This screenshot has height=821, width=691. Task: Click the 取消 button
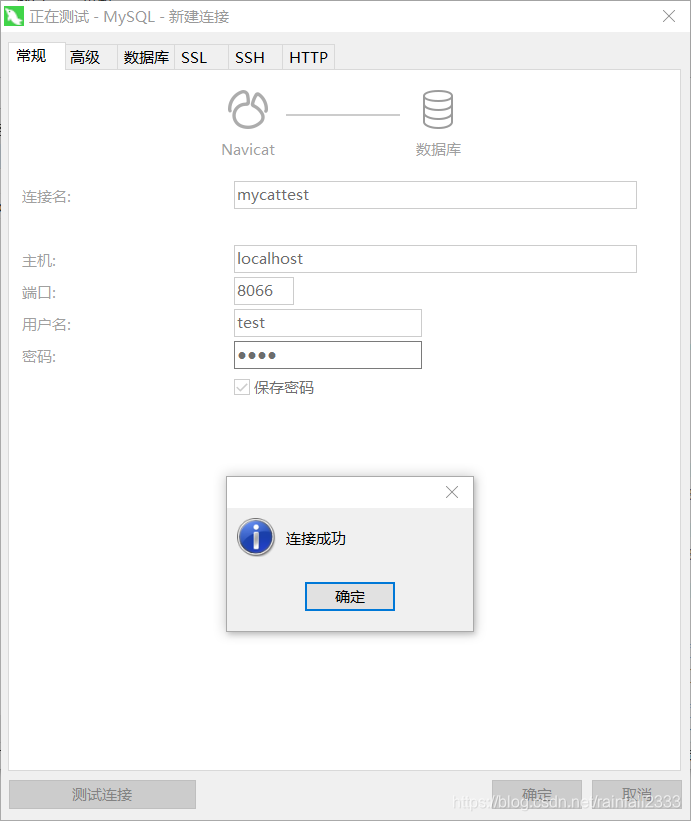point(637,794)
